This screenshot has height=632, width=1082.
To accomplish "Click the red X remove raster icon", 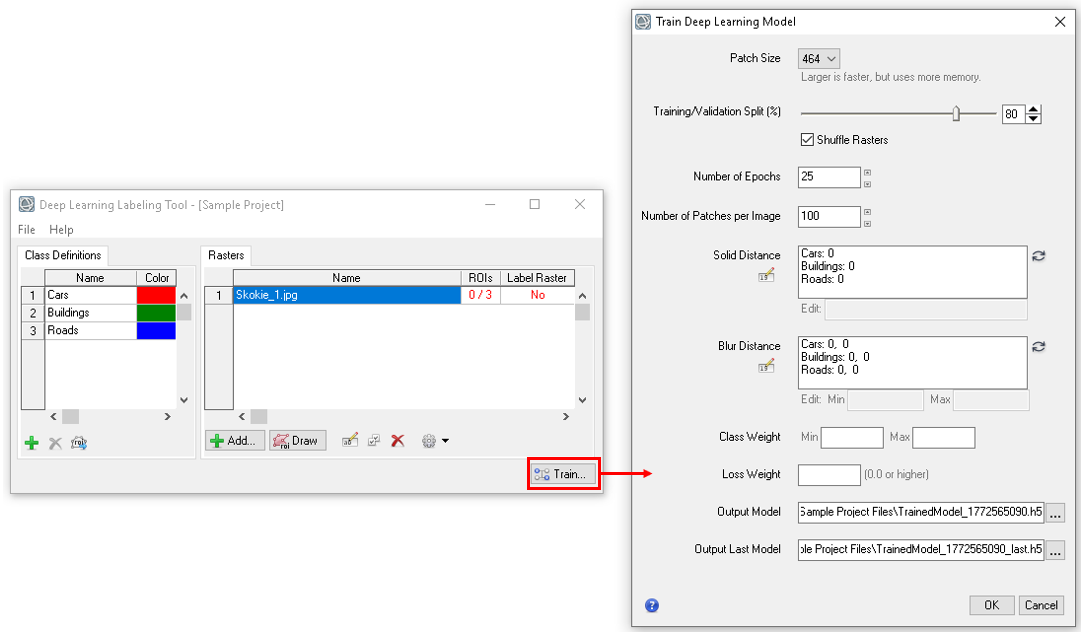I will tap(397, 440).
